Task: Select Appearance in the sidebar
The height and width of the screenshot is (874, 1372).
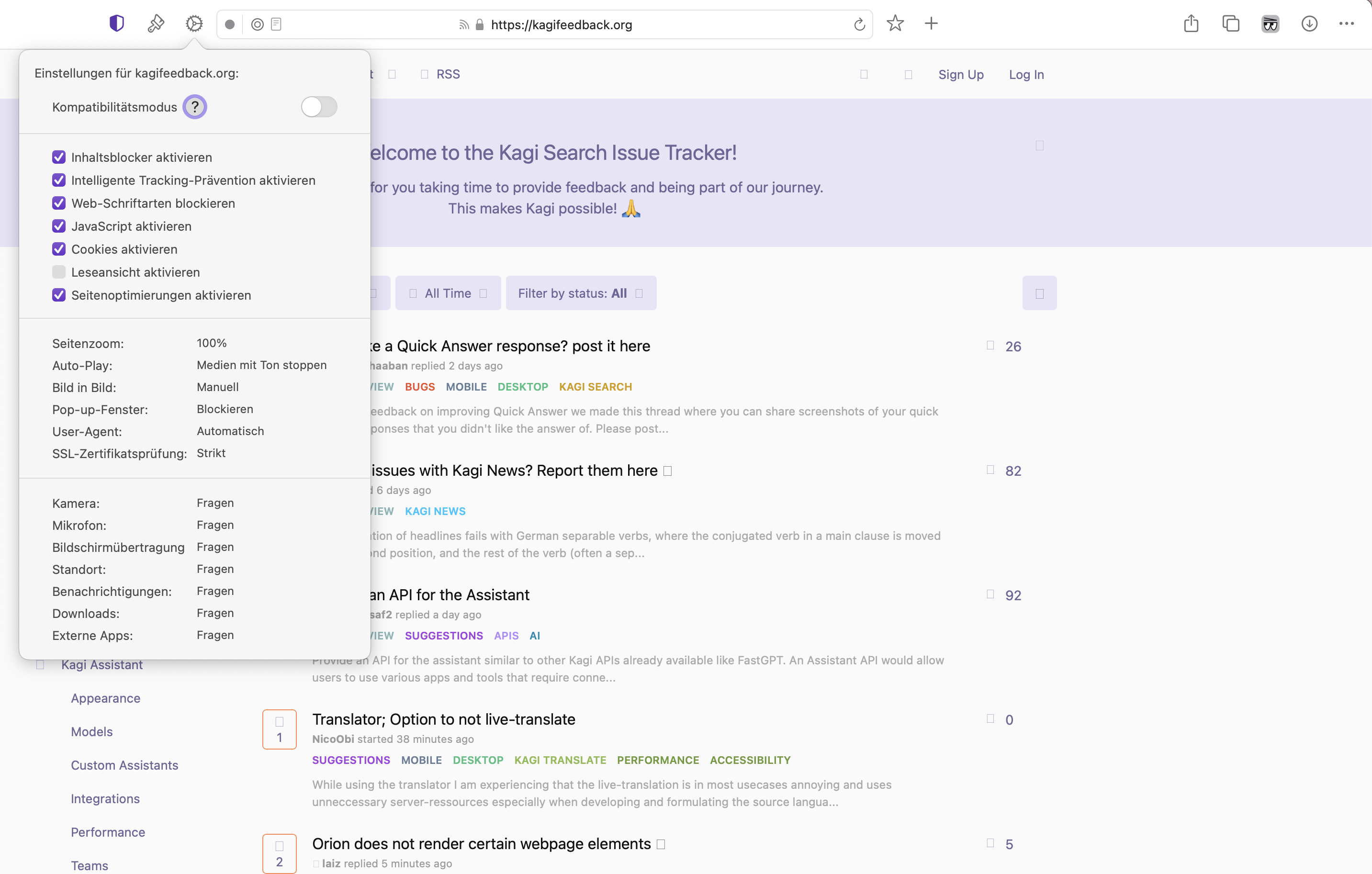Action: click(x=105, y=698)
